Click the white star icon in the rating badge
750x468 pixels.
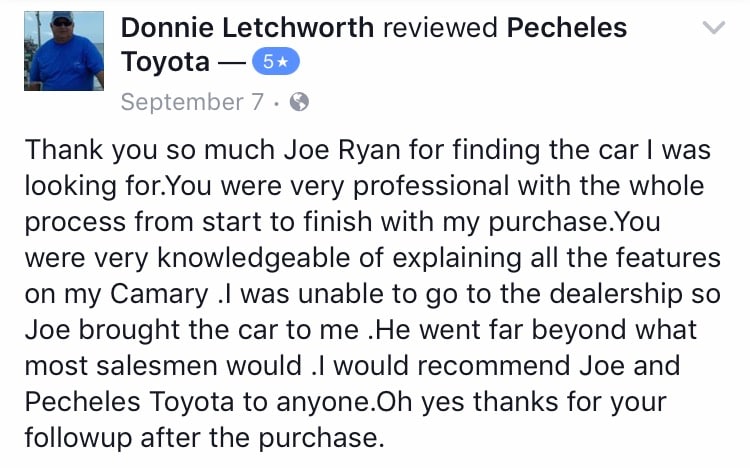click(x=283, y=62)
